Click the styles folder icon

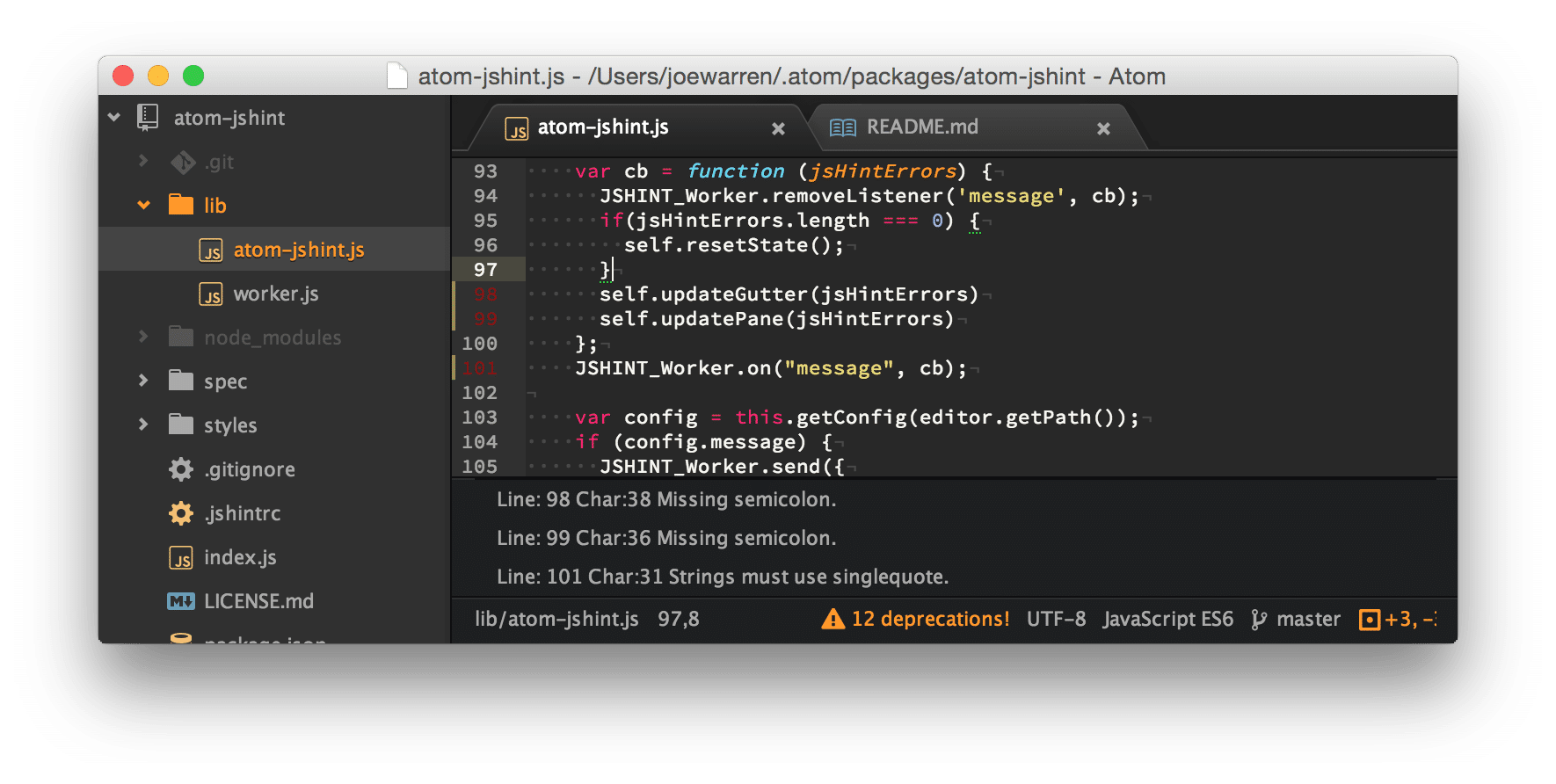[181, 425]
